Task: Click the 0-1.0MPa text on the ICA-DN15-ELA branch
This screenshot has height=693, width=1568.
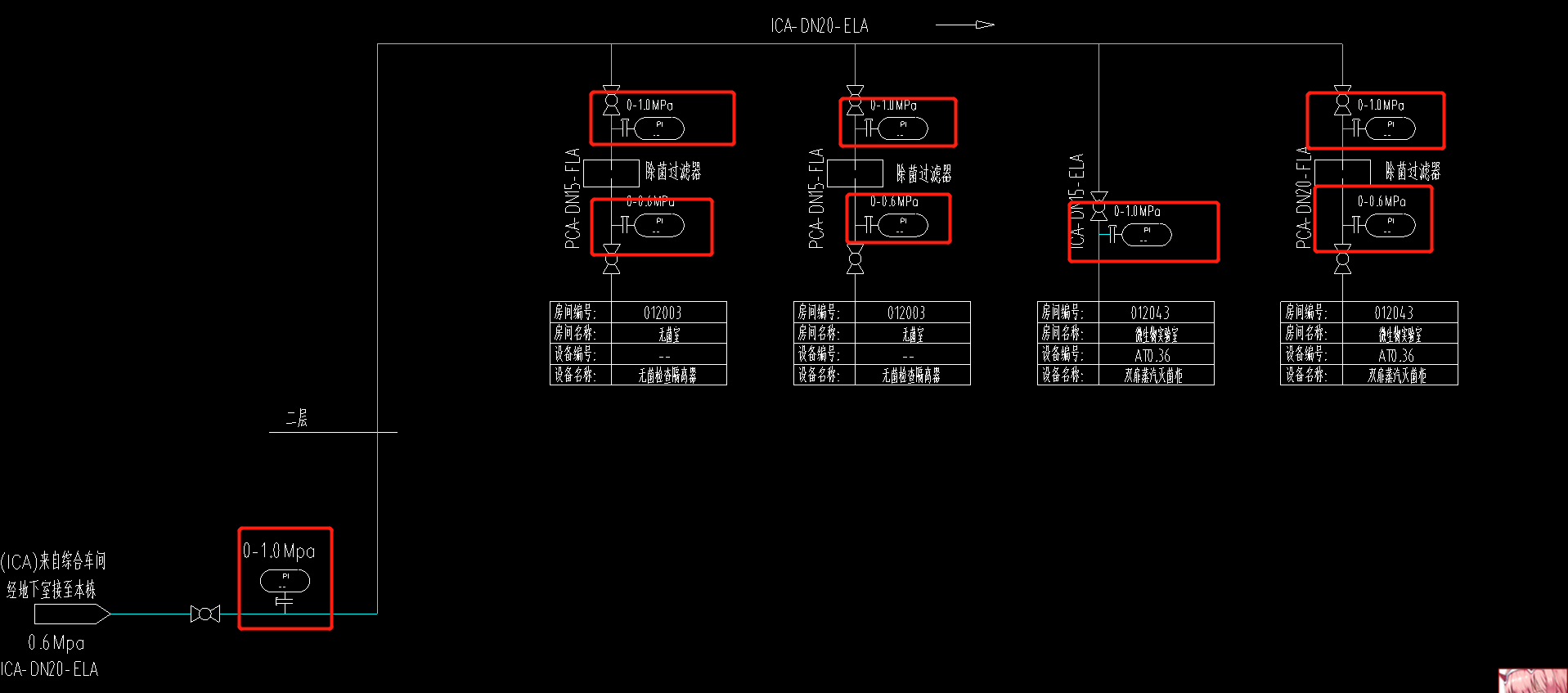Action: point(1137,211)
